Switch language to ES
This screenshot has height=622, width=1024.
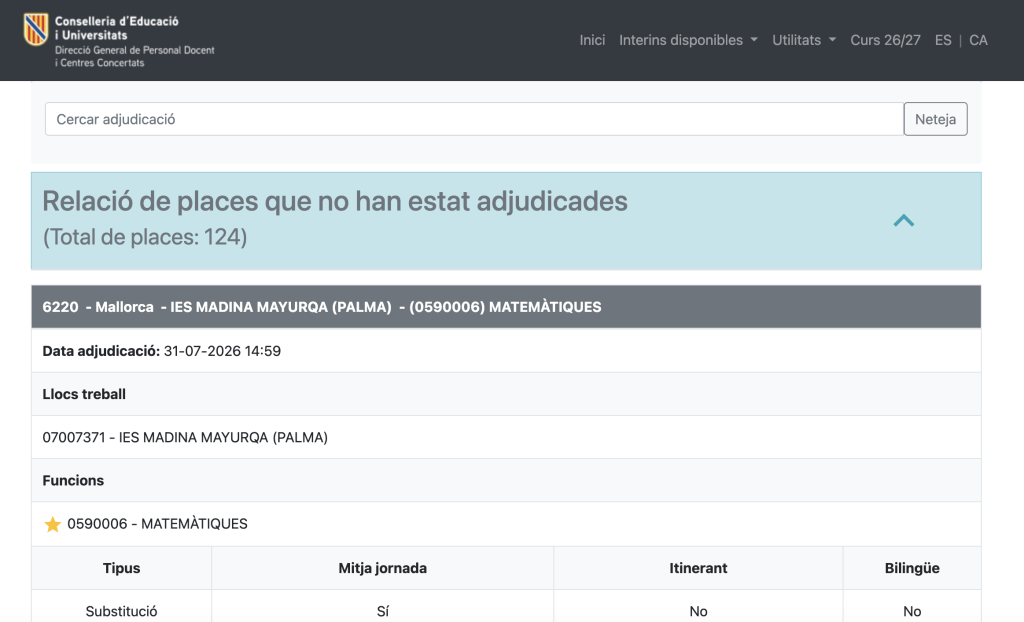tap(943, 40)
